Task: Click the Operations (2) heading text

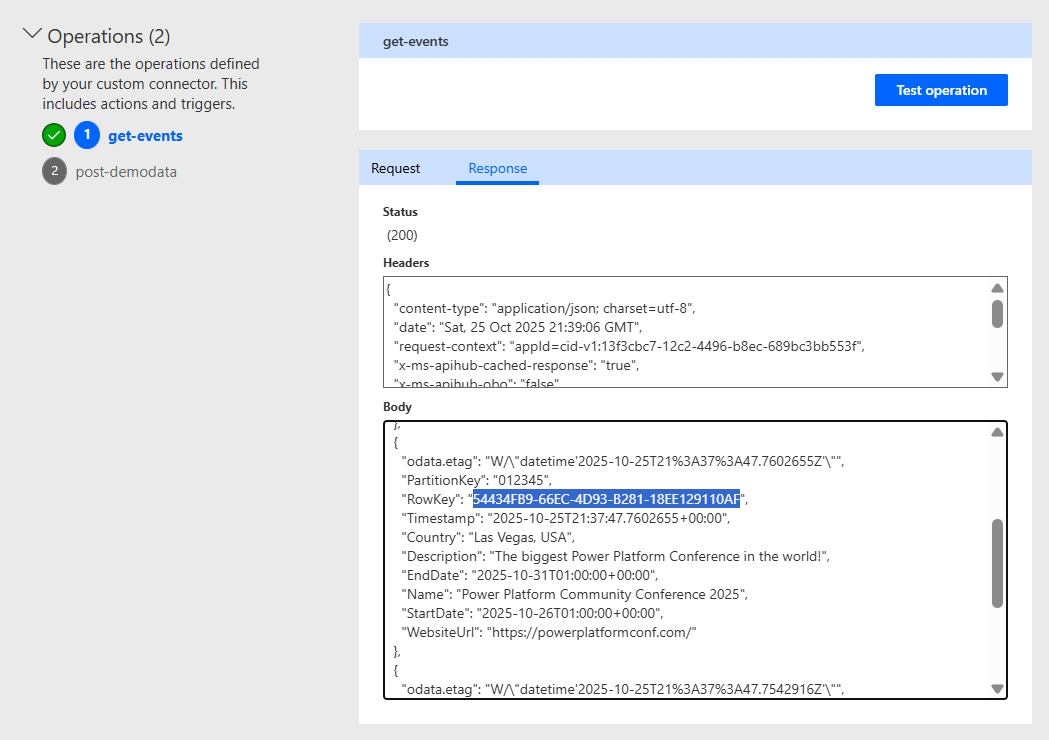Action: 109,37
